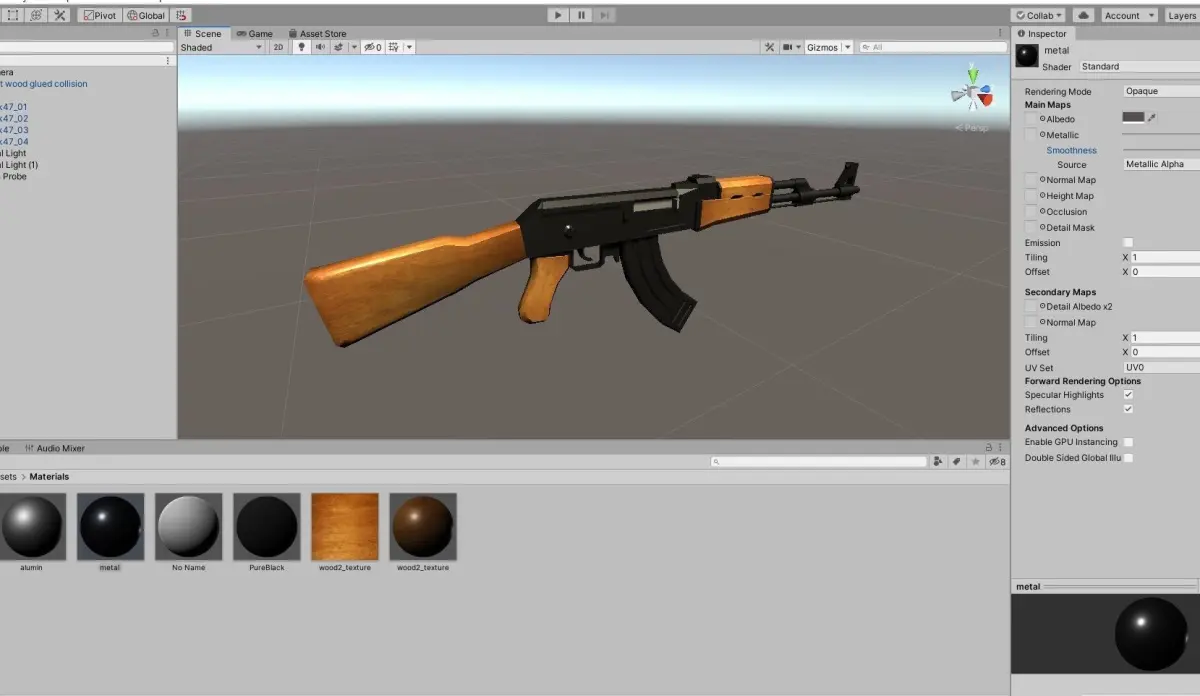1200x696 pixels.
Task: Open the Shader dropdown showing Standard
Action: coord(1139,67)
